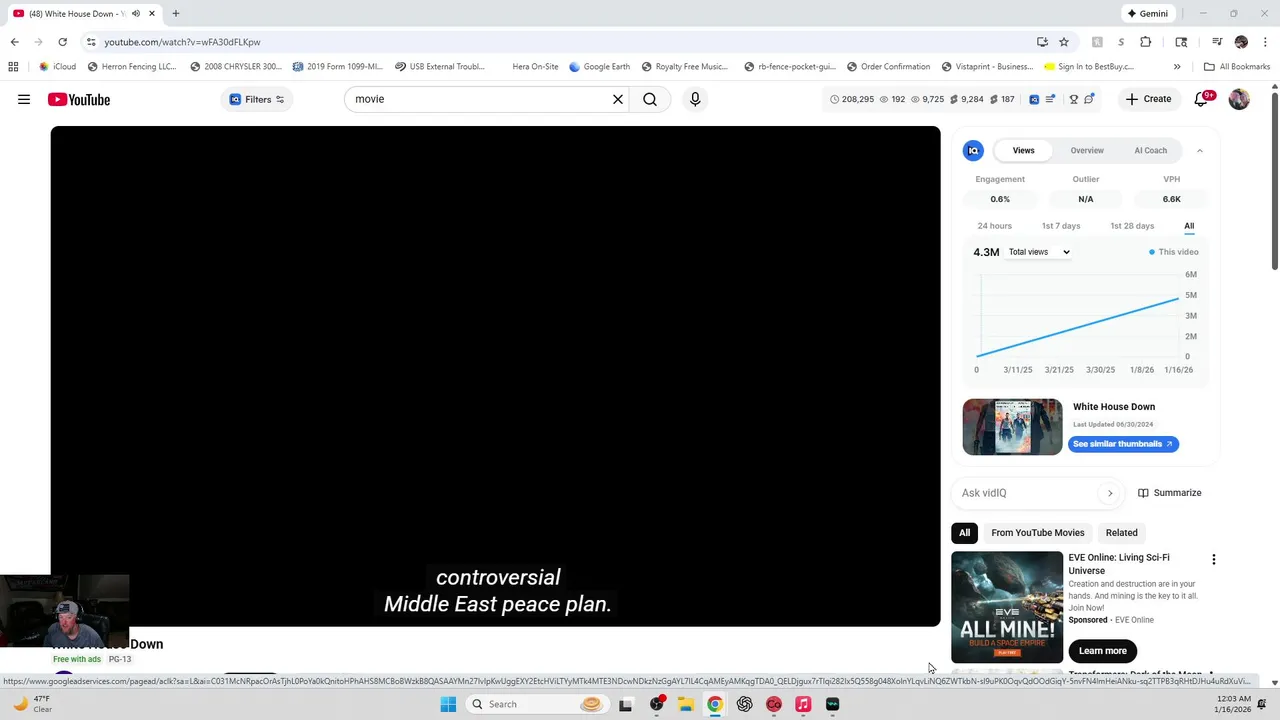This screenshot has width=1280, height=720.
Task: Click the clock stat showing 208,295
Action: (852, 99)
